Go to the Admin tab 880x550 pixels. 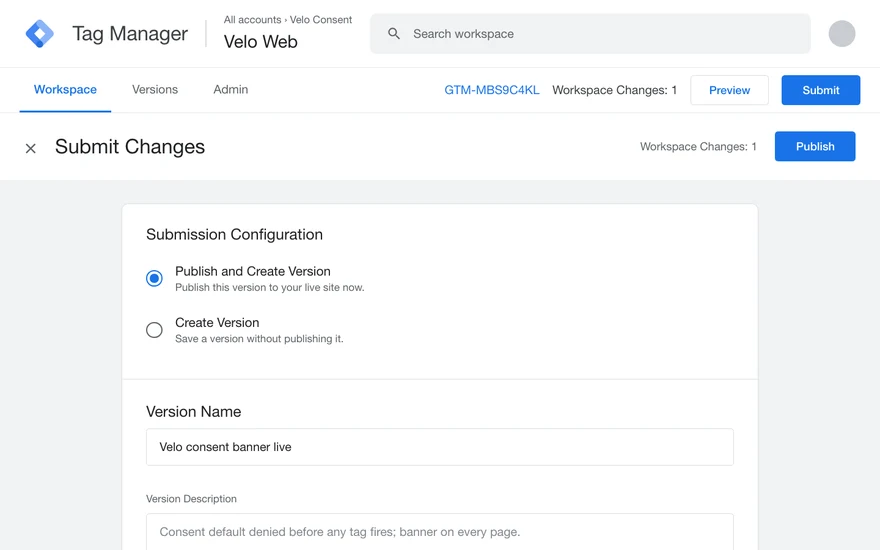[x=231, y=90]
